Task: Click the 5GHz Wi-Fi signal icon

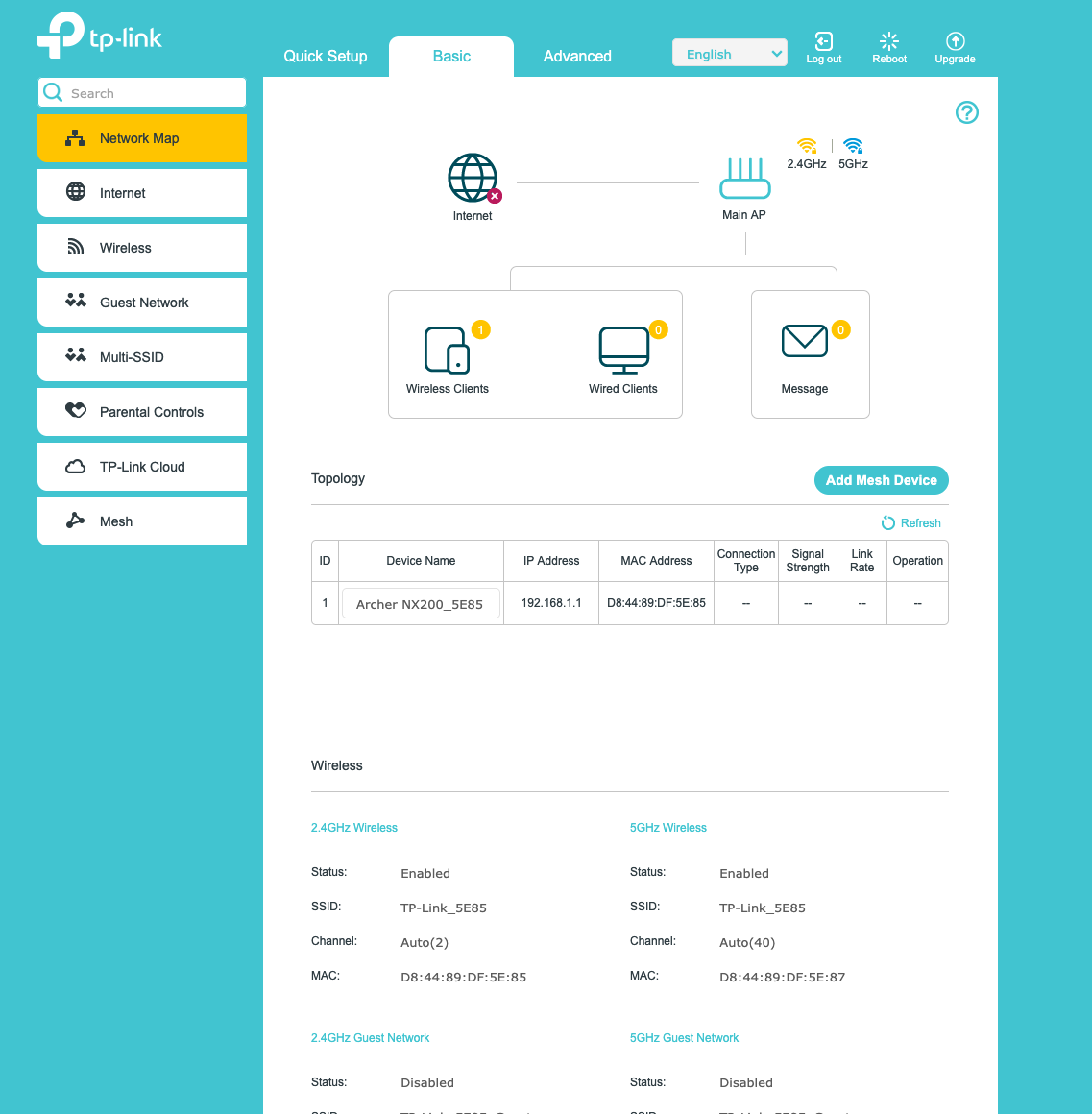Action: tap(853, 146)
